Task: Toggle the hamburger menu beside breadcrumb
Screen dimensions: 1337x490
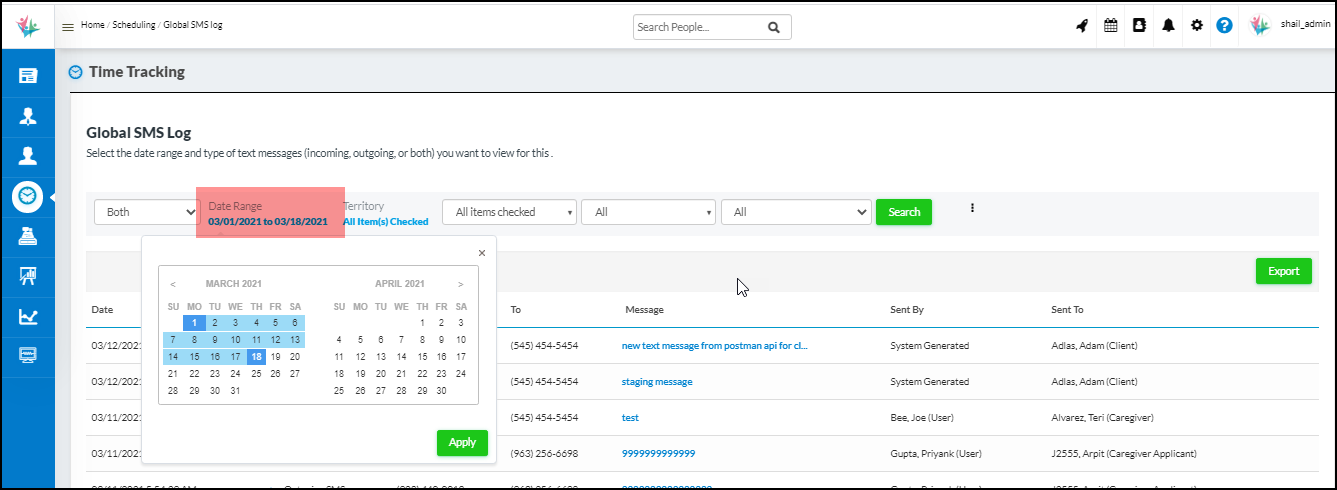Action: tap(68, 27)
